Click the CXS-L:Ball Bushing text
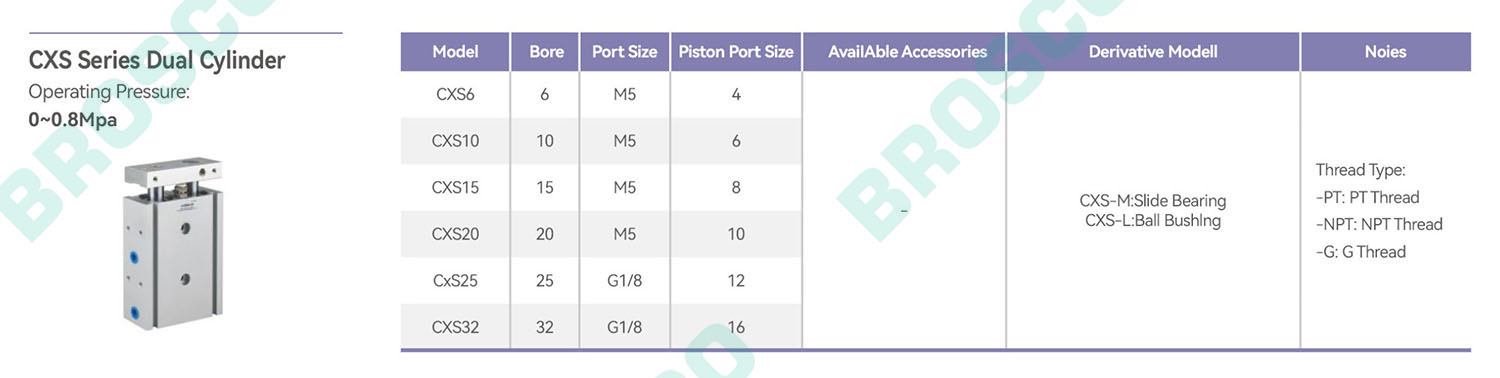The width and height of the screenshot is (1500, 378). pos(1153,221)
